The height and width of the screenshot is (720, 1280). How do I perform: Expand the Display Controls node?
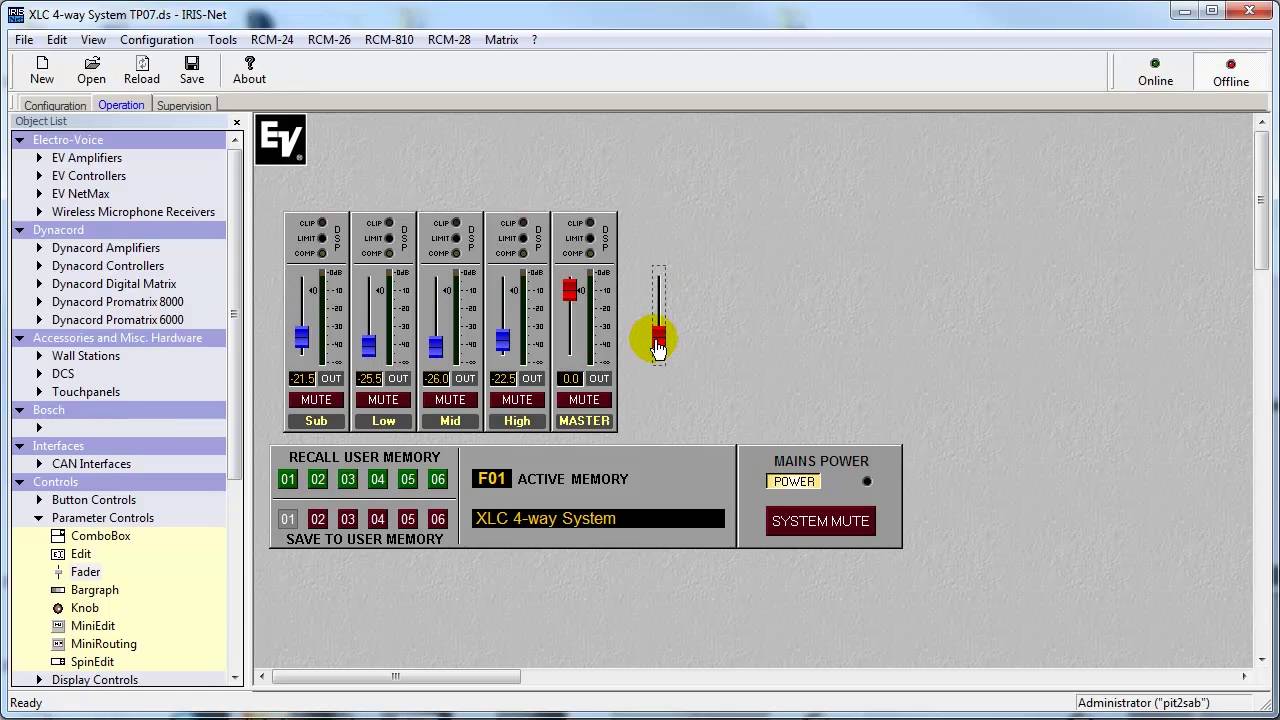click(39, 680)
